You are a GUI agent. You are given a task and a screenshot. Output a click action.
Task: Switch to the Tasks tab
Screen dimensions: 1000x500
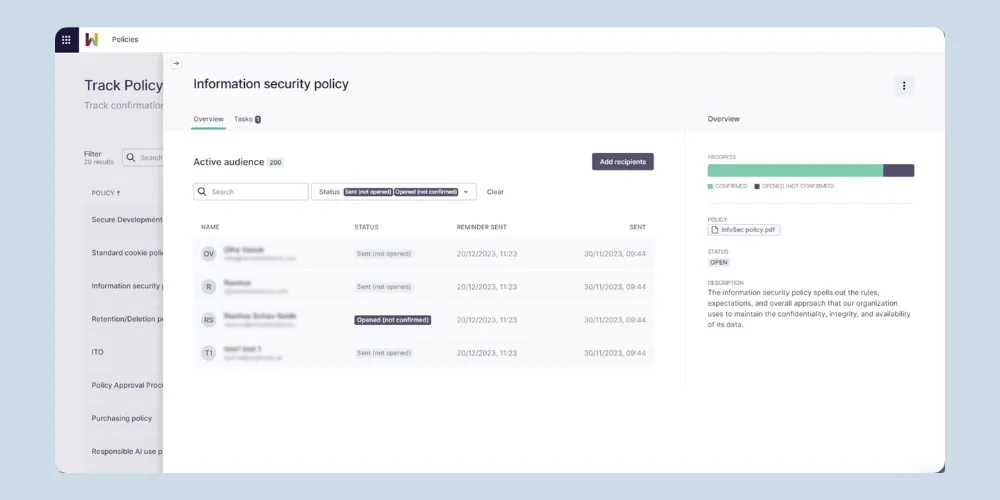(x=247, y=119)
